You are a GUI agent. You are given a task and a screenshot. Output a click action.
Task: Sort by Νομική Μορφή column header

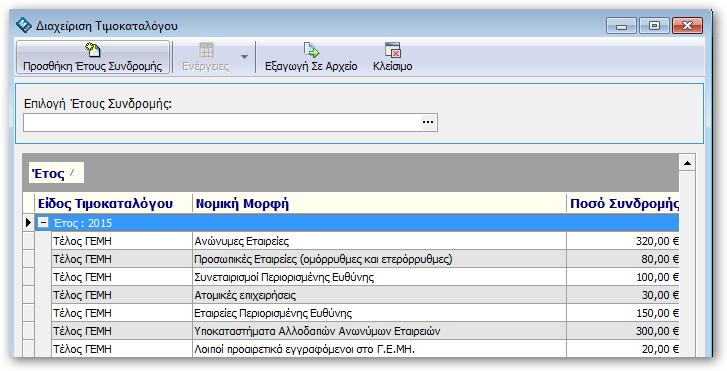tap(379, 204)
